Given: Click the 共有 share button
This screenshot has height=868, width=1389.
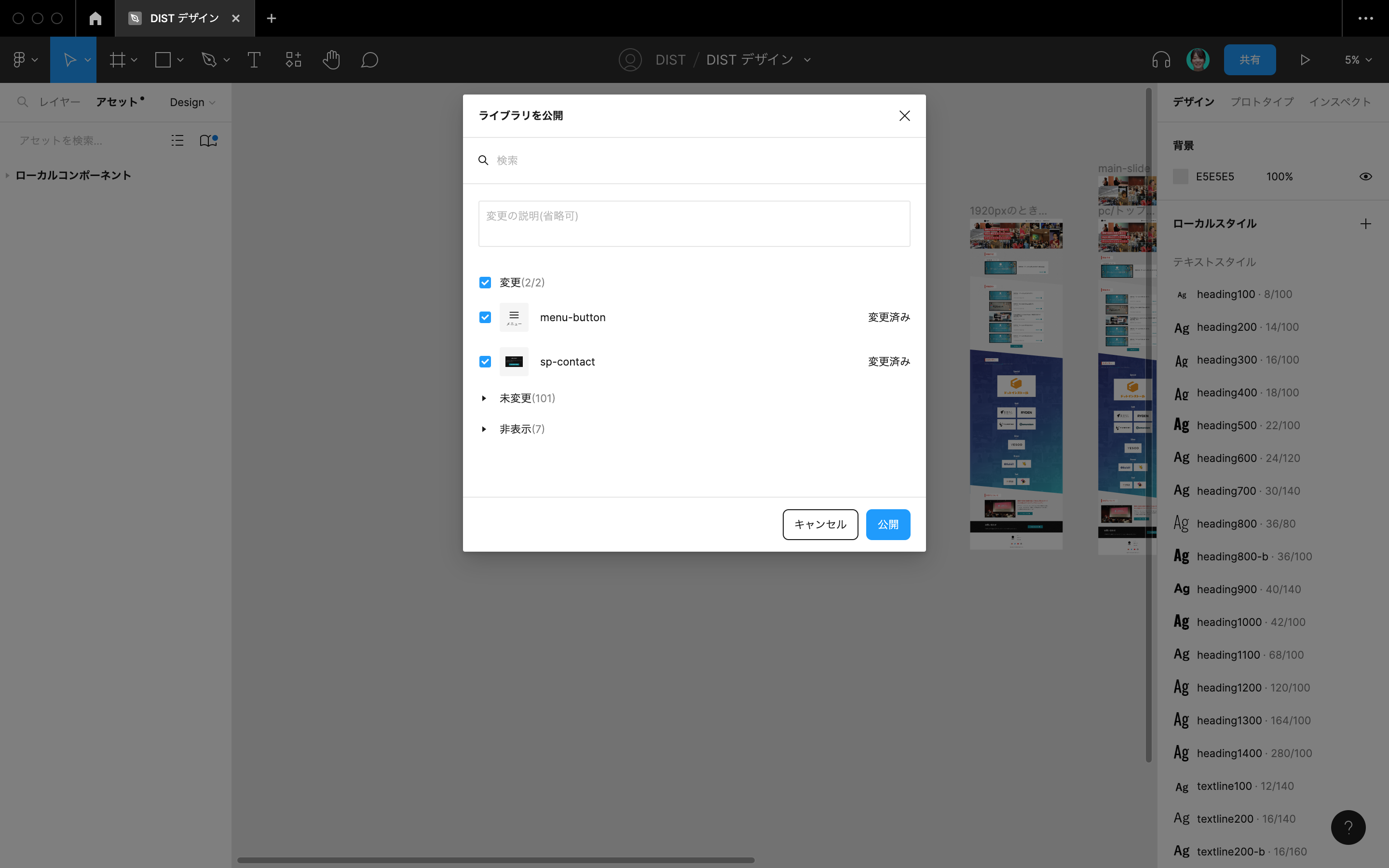Looking at the screenshot, I should click(1250, 60).
